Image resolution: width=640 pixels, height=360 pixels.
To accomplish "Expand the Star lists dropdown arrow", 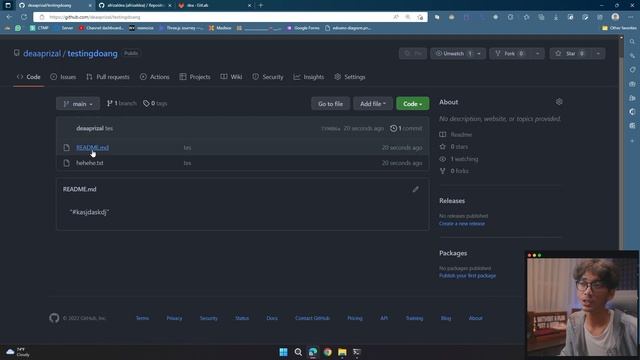I will tap(598, 53).
